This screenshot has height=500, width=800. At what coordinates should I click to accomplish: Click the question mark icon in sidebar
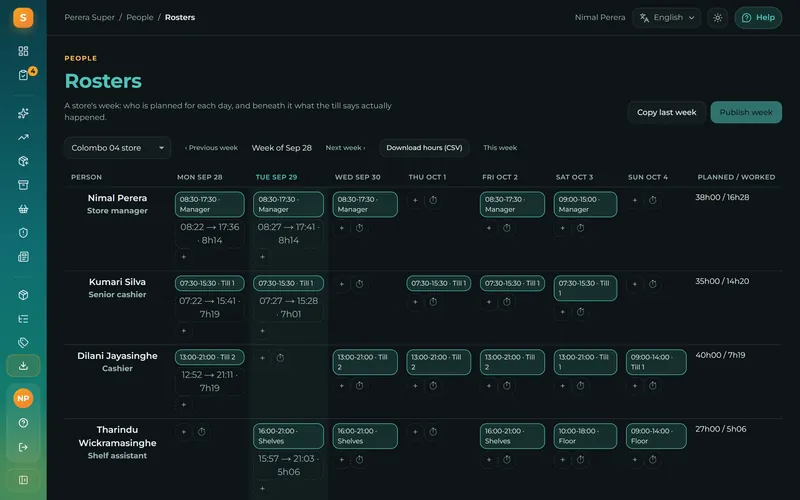pyautogui.click(x=23, y=423)
